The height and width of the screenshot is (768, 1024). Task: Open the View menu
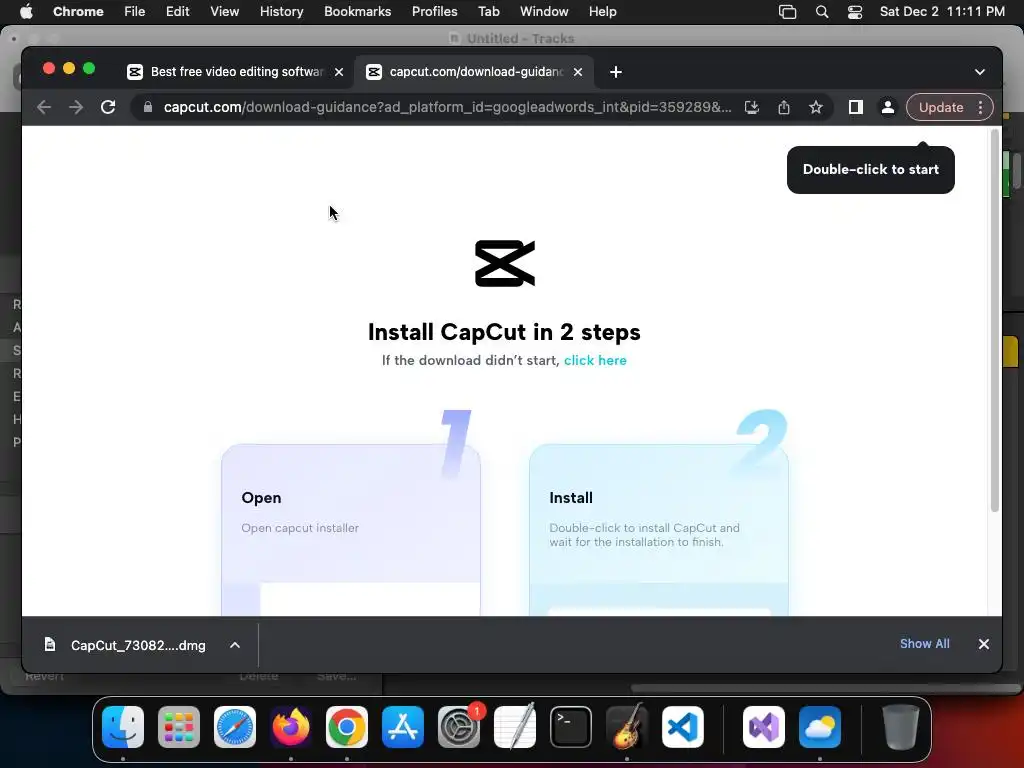click(x=224, y=12)
